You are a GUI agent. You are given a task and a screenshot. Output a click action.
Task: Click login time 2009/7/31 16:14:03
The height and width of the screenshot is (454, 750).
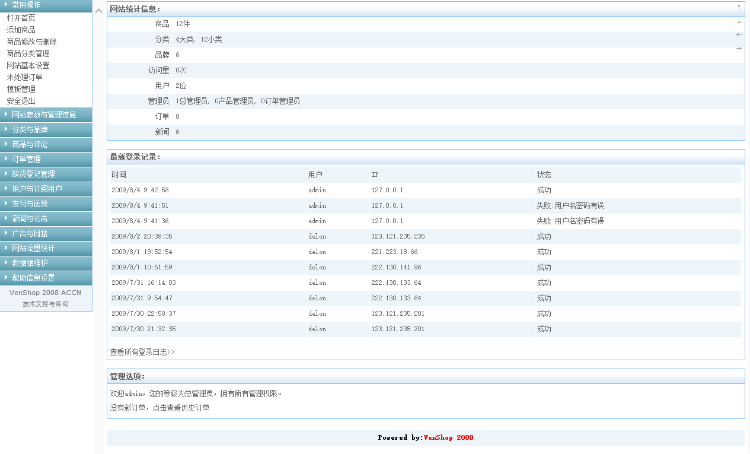point(143,283)
